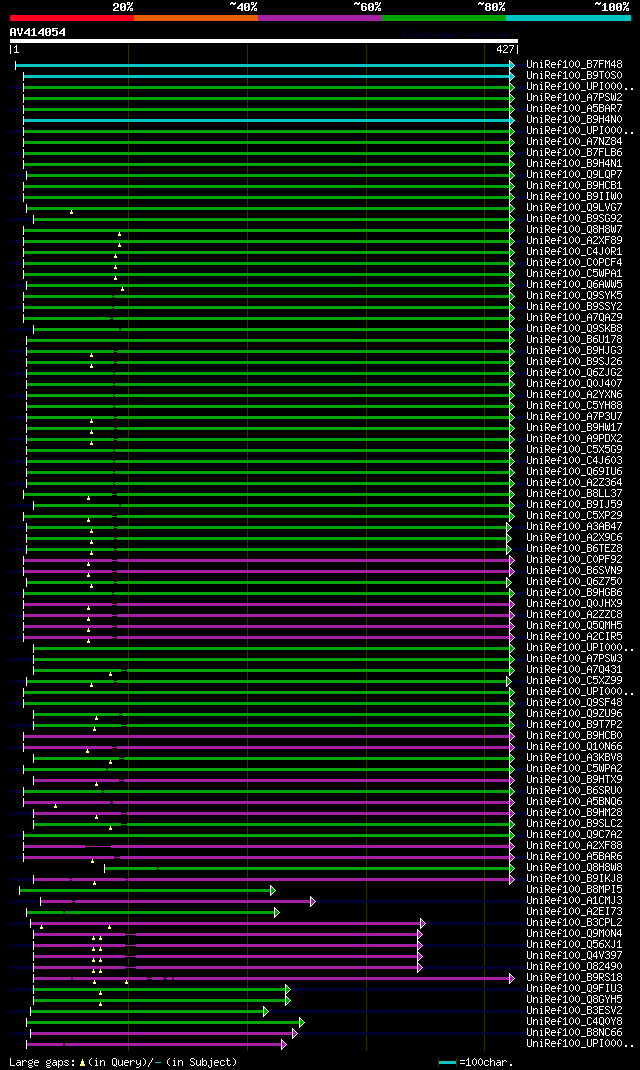Viewport: 640px width, 1070px height.
Task: Select the UniRef100_Q6ZJG2 label
Action: 574,373
